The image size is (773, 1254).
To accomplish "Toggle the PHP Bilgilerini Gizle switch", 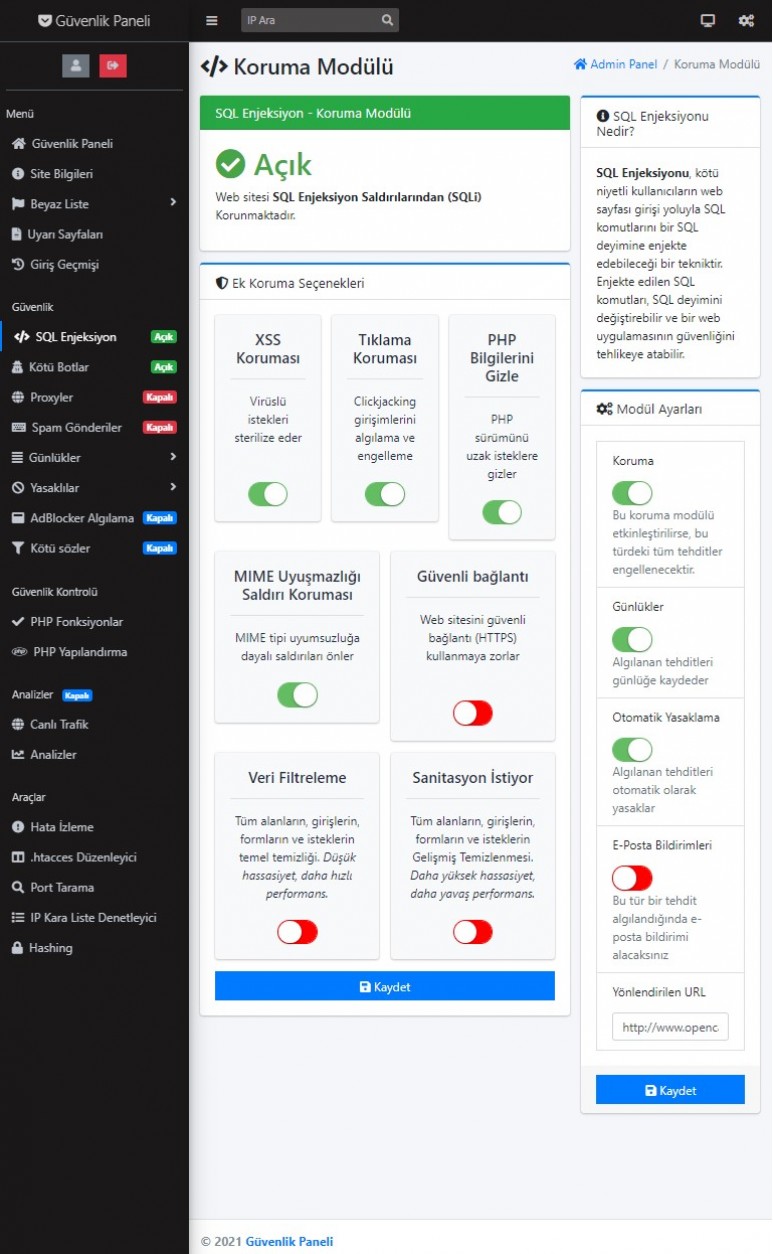I will tap(502, 512).
